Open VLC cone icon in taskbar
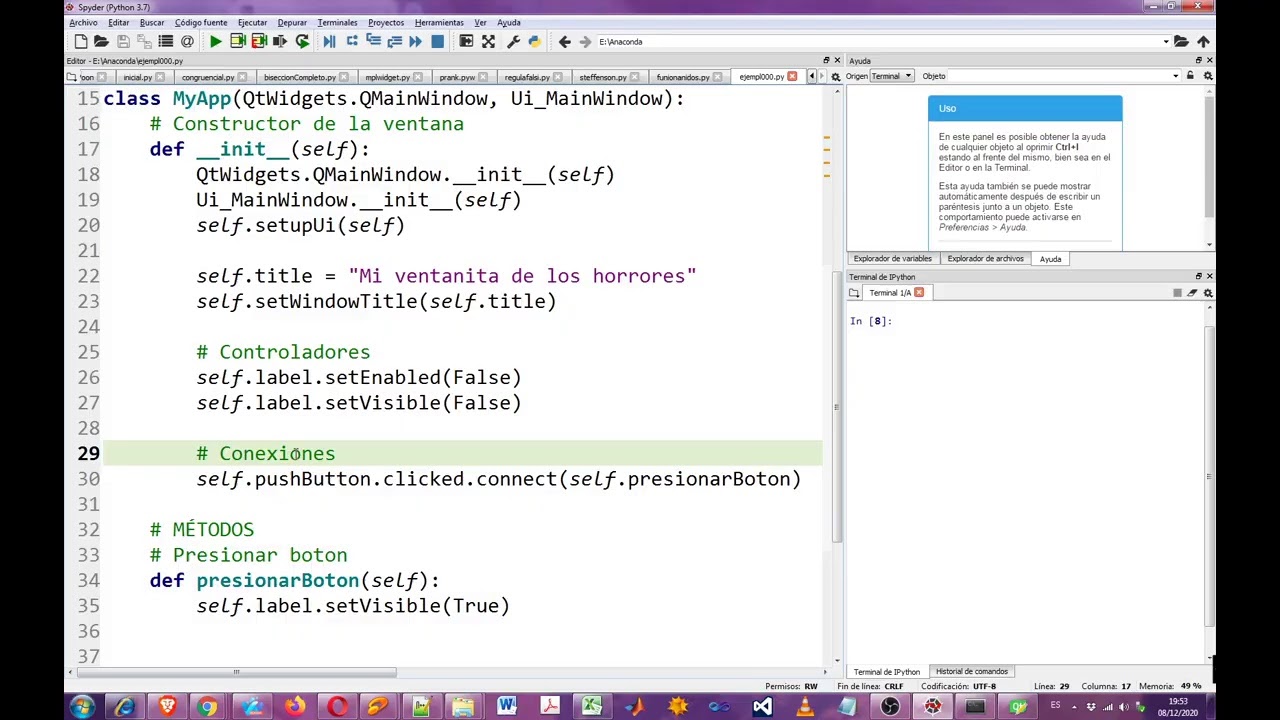 pyautogui.click(x=805, y=707)
